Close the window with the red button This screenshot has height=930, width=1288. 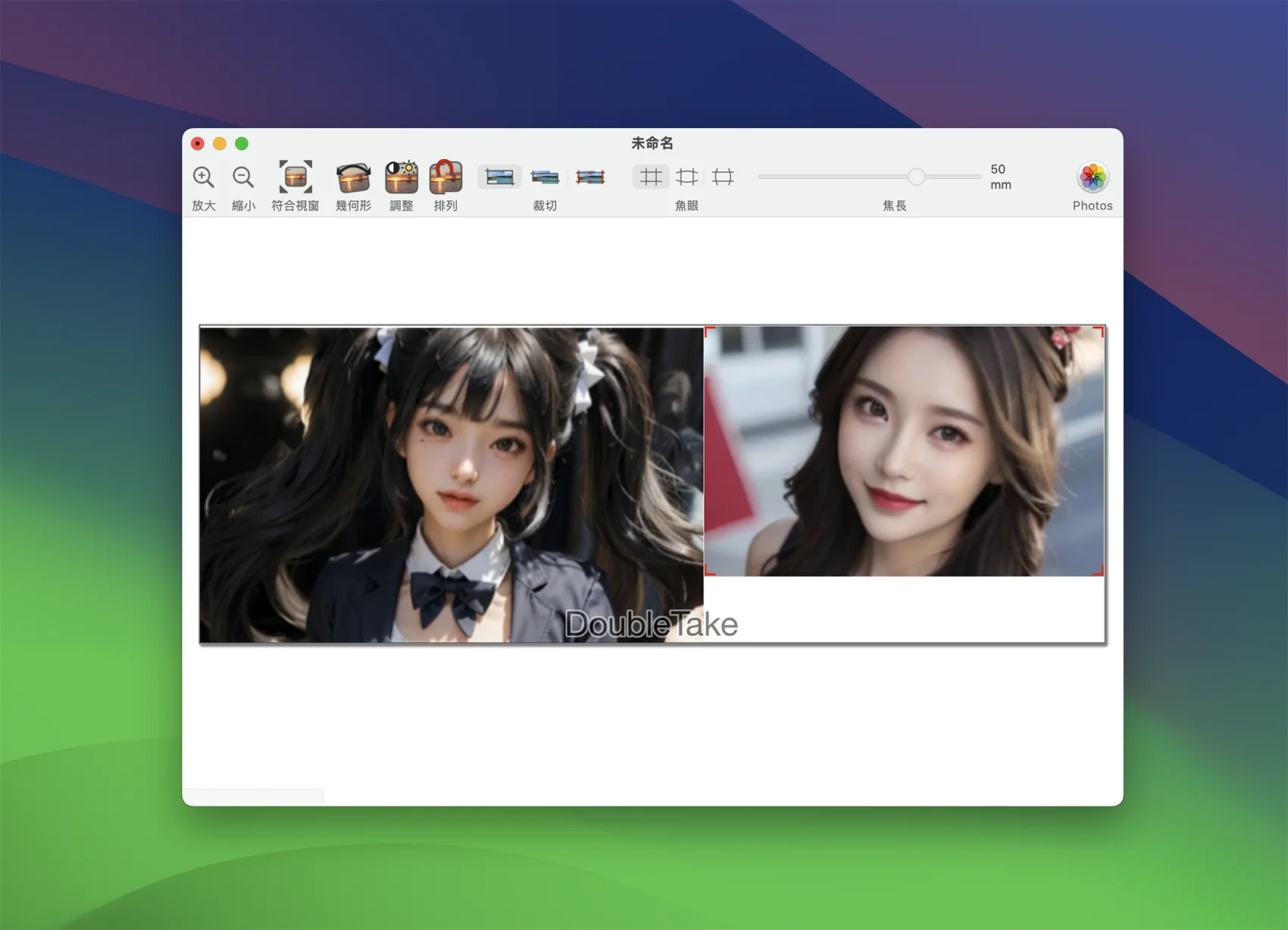point(198,143)
